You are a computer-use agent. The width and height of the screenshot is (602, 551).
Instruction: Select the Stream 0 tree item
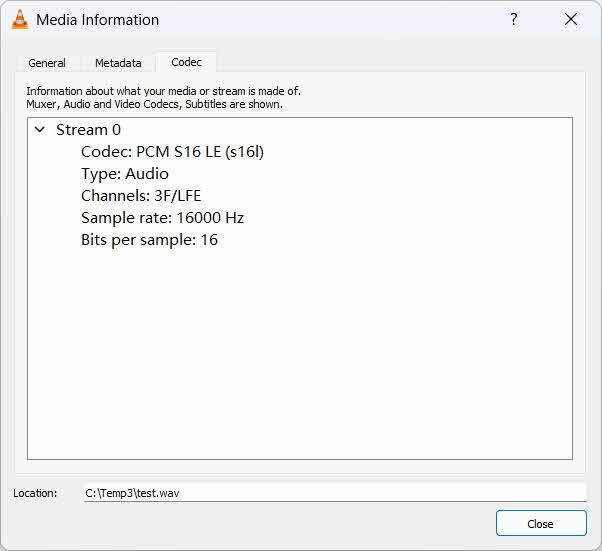pos(88,130)
